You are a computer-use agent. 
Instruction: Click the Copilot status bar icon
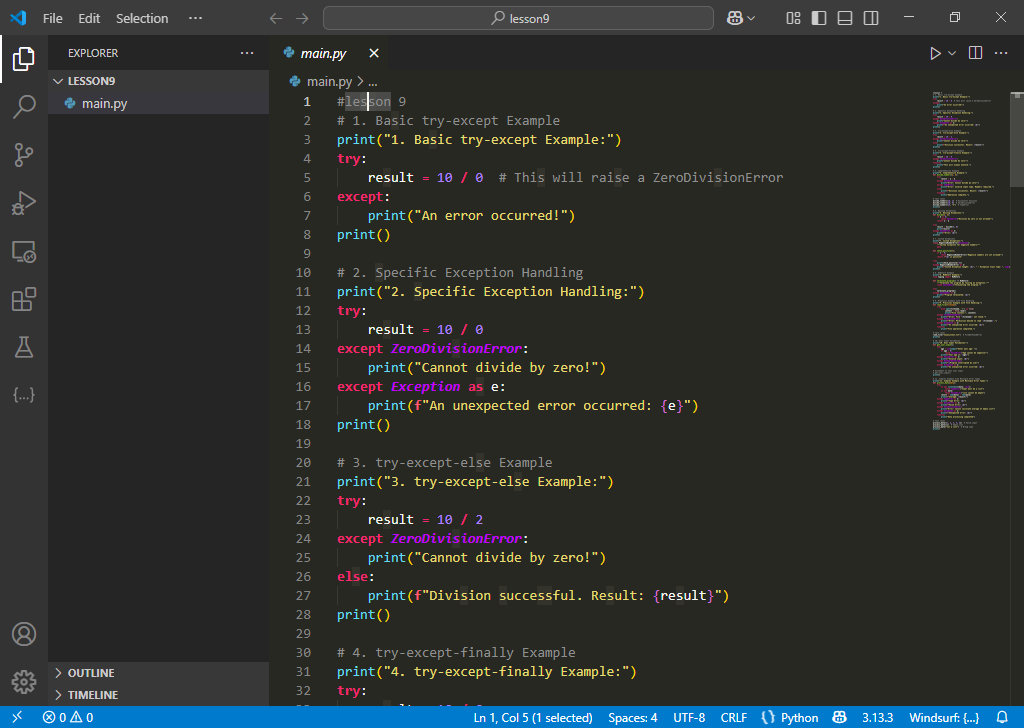(x=840, y=717)
